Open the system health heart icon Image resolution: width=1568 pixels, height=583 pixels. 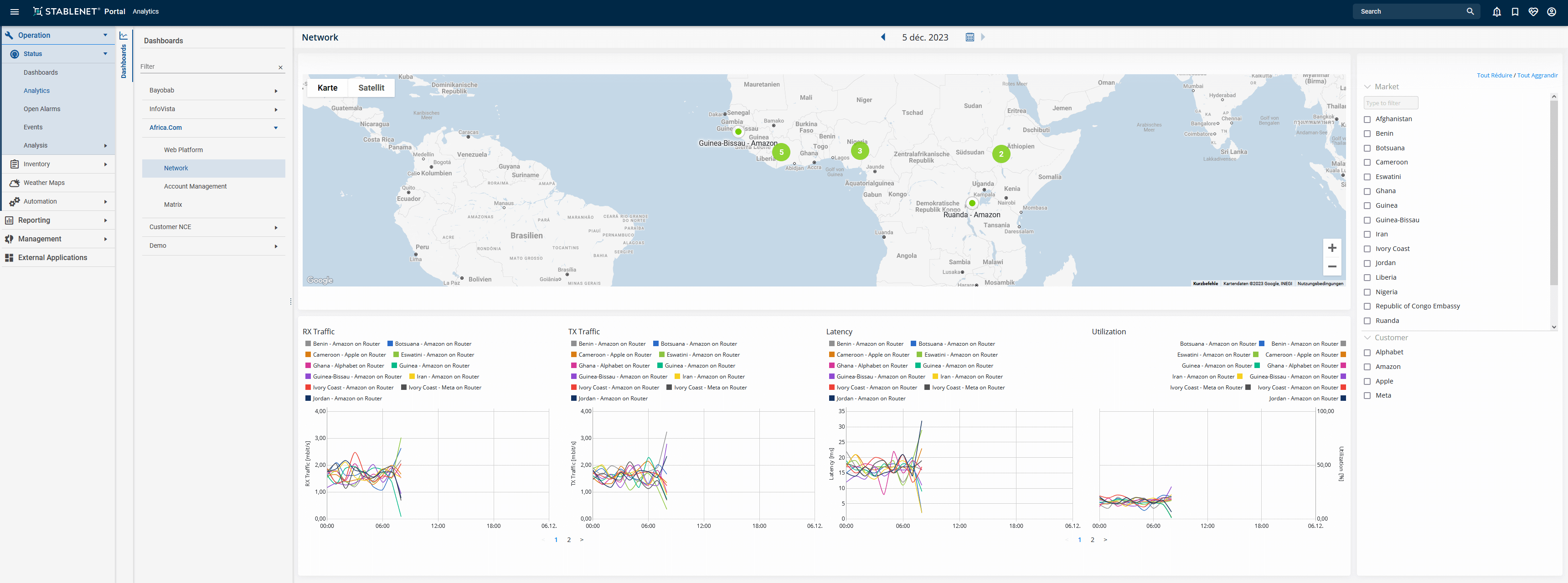pos(1533,11)
